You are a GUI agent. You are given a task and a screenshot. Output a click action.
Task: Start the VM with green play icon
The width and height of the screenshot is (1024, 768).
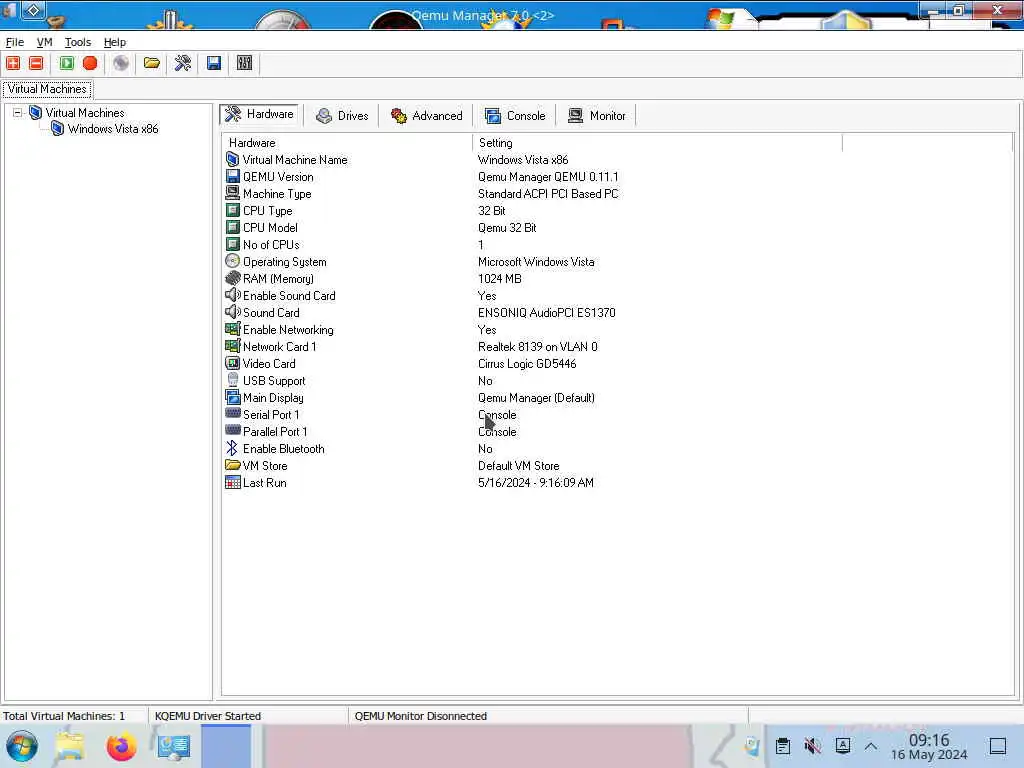tap(67, 63)
